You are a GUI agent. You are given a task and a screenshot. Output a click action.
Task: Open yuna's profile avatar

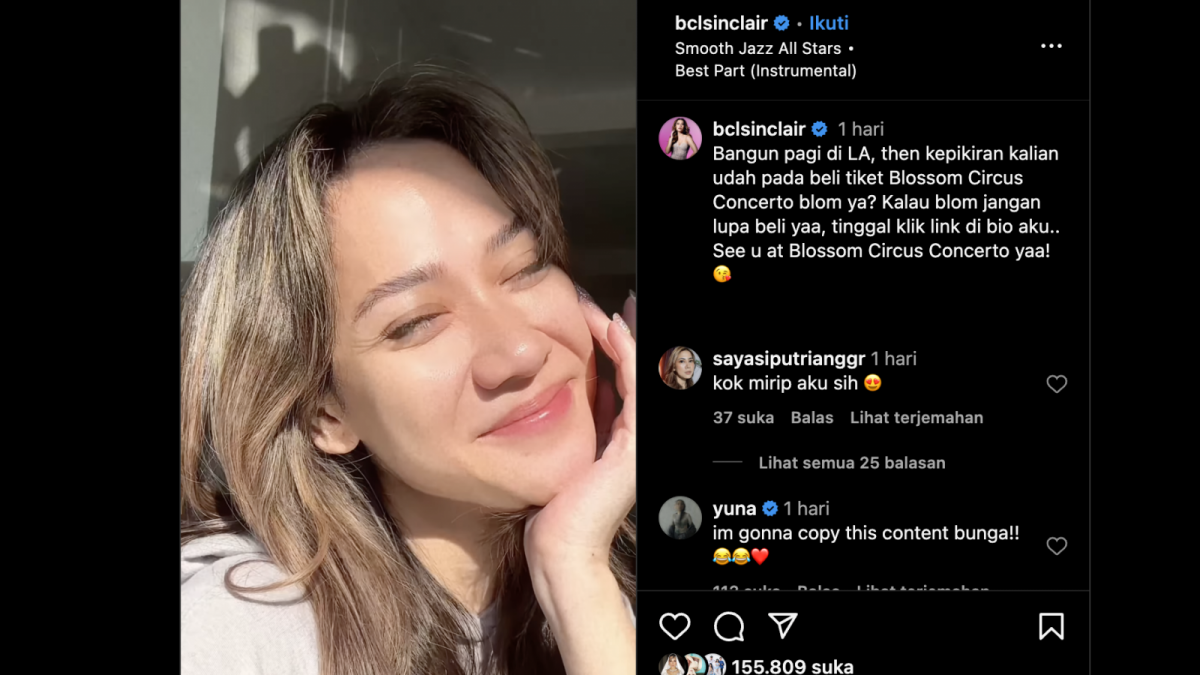coord(680,518)
